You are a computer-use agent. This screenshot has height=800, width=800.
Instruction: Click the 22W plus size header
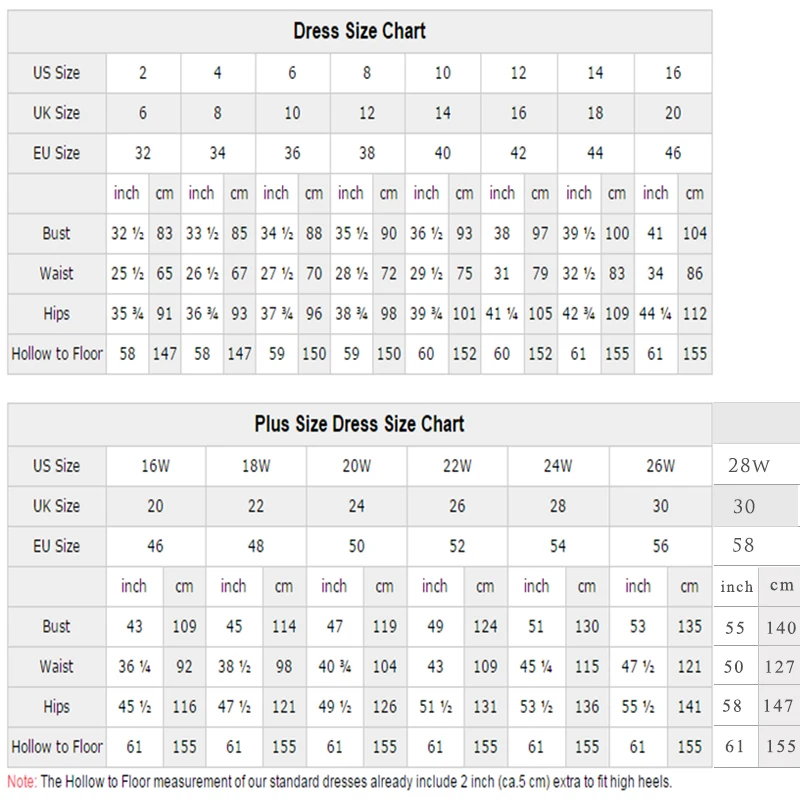pos(457,466)
